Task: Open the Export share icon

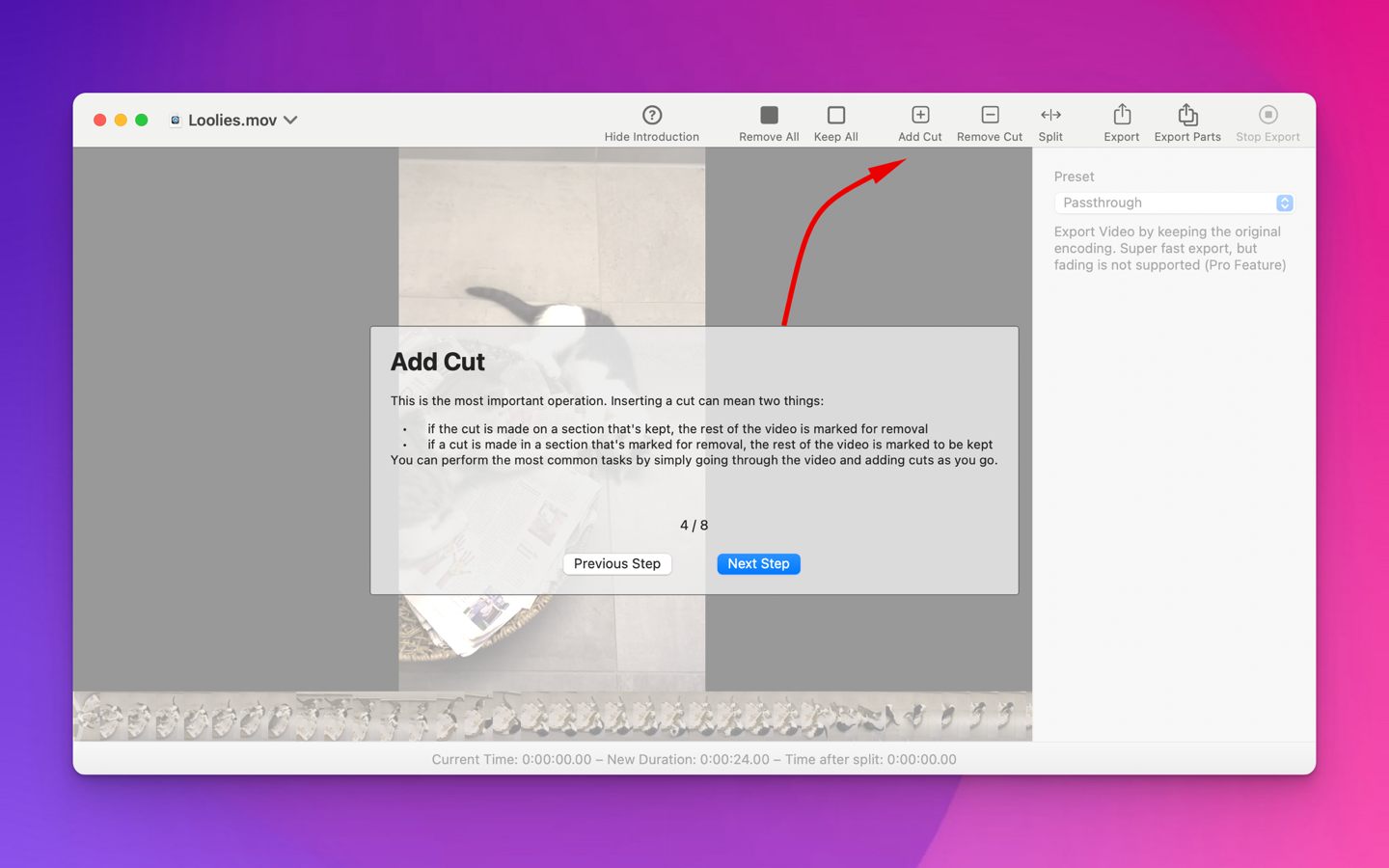Action: click(x=1122, y=115)
